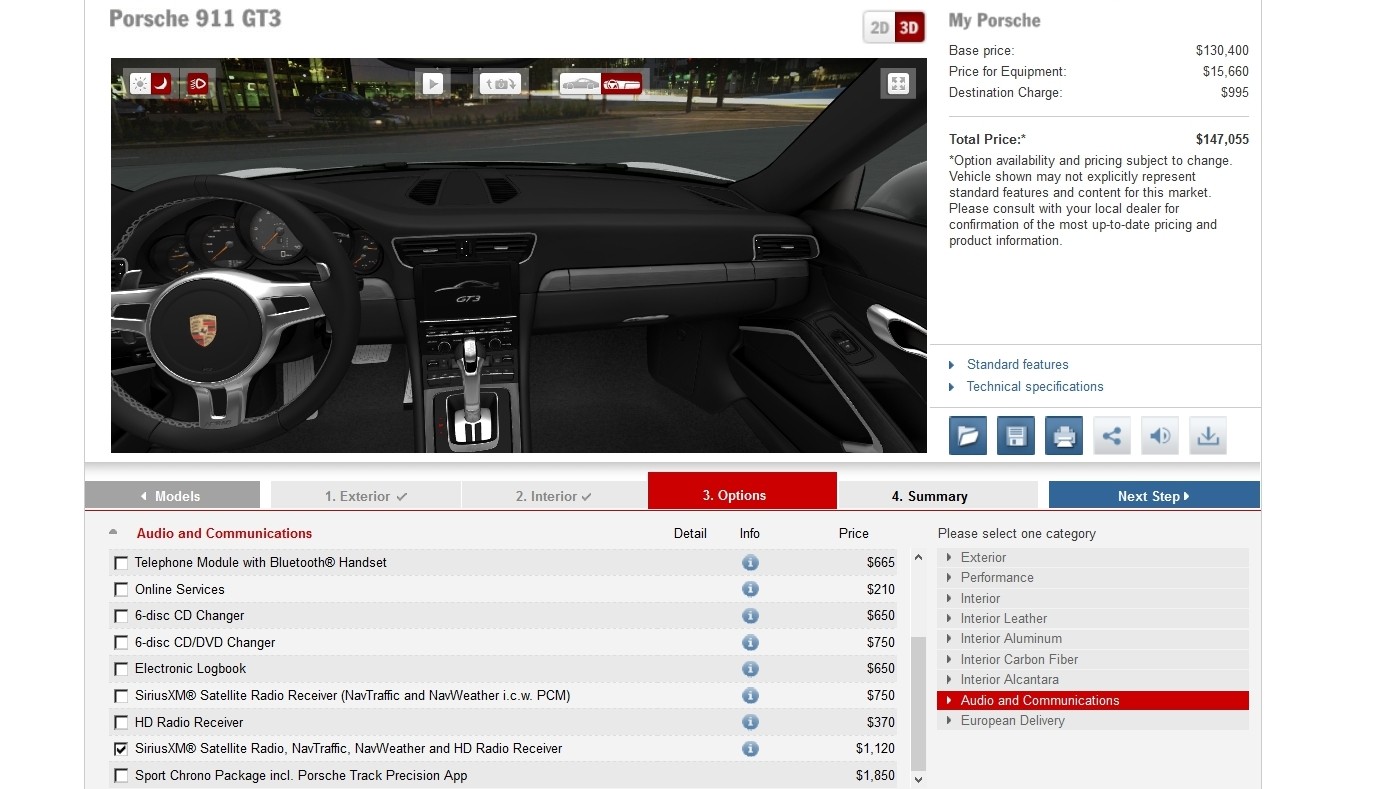
Task: Click the Next Step button
Action: click(1154, 495)
